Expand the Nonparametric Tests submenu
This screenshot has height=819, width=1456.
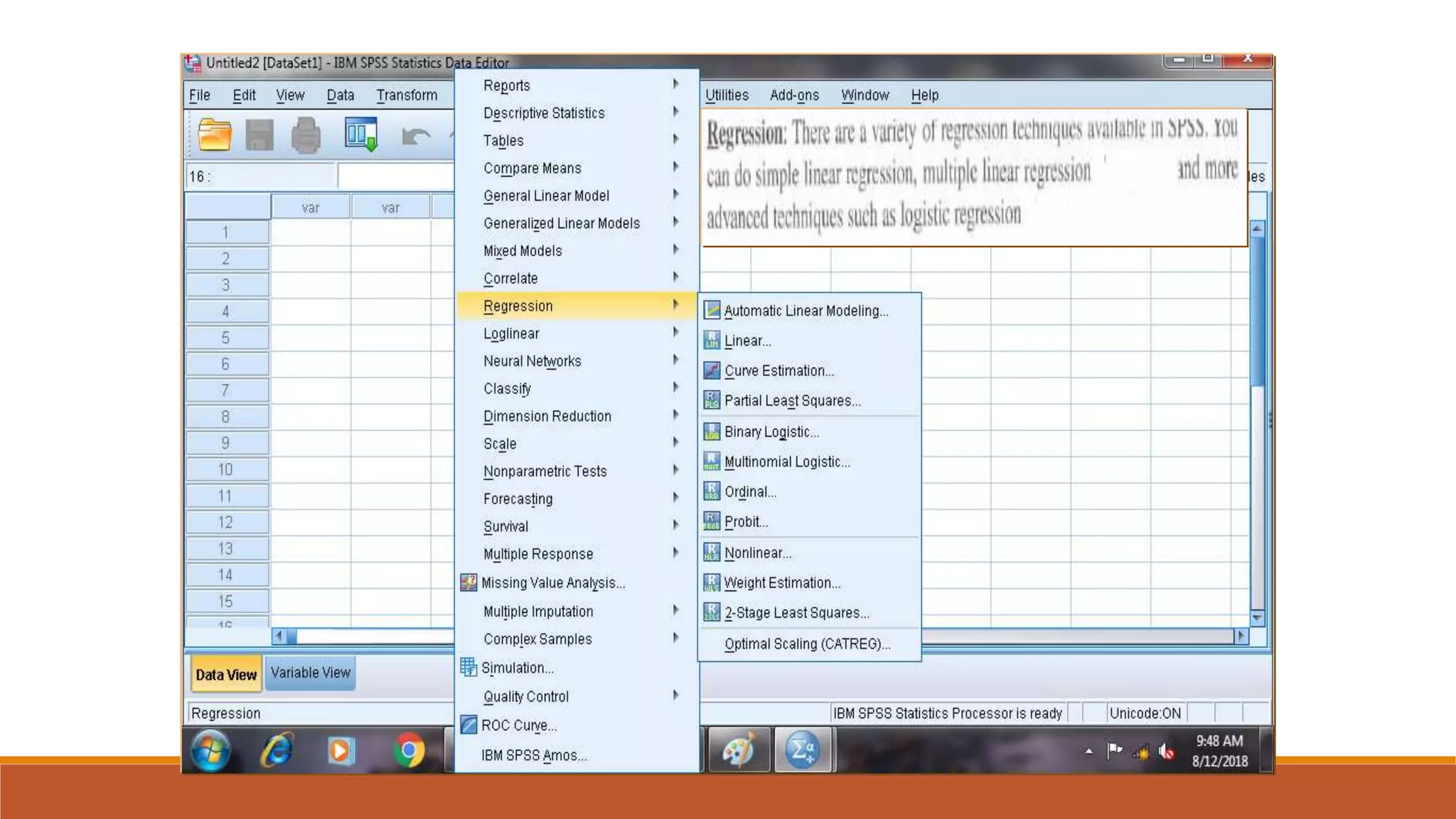coord(545,471)
